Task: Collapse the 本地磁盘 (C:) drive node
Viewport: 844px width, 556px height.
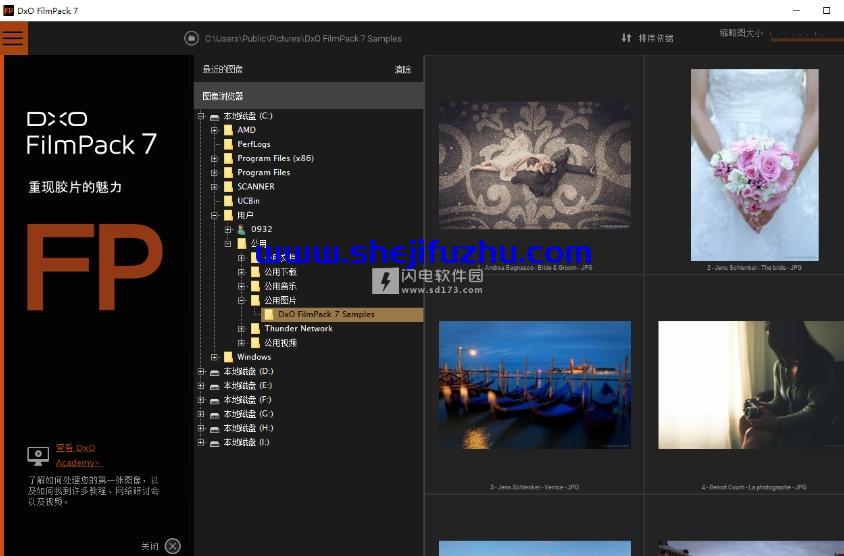Action: point(201,116)
